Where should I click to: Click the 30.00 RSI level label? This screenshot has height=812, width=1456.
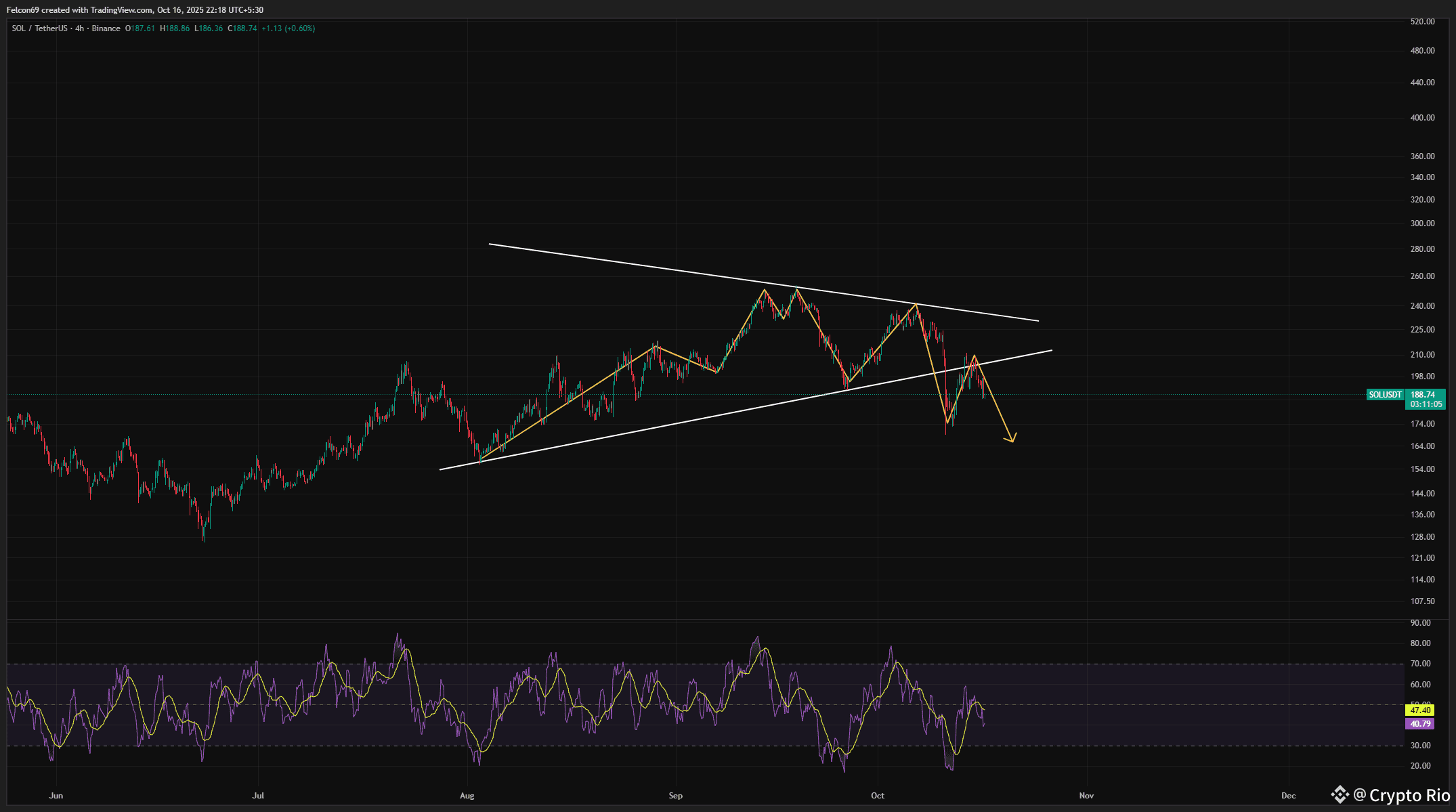click(x=1420, y=746)
